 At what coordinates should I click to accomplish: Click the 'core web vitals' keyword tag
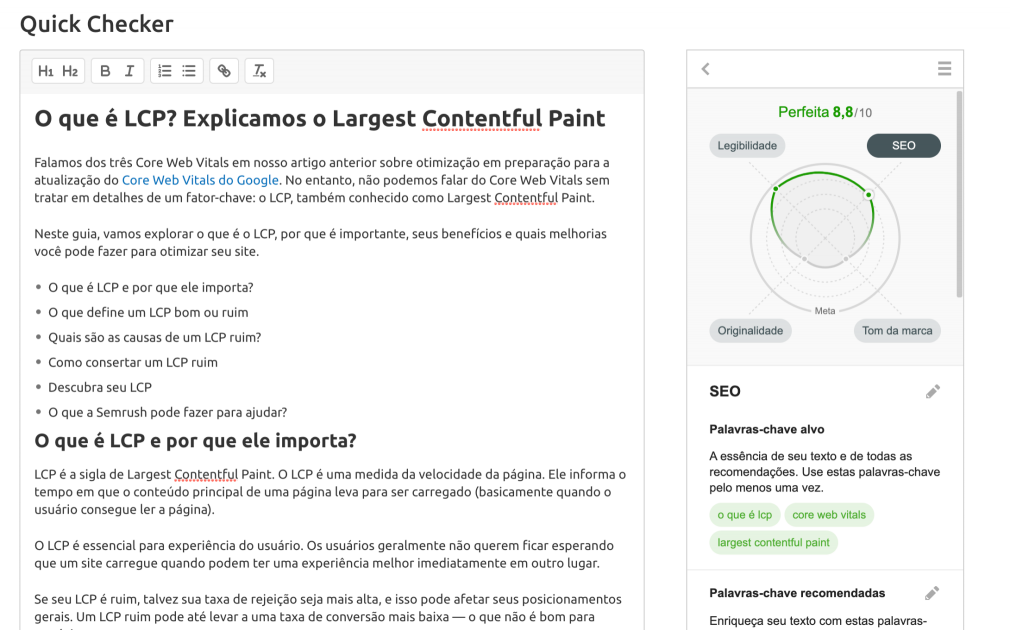tap(829, 515)
